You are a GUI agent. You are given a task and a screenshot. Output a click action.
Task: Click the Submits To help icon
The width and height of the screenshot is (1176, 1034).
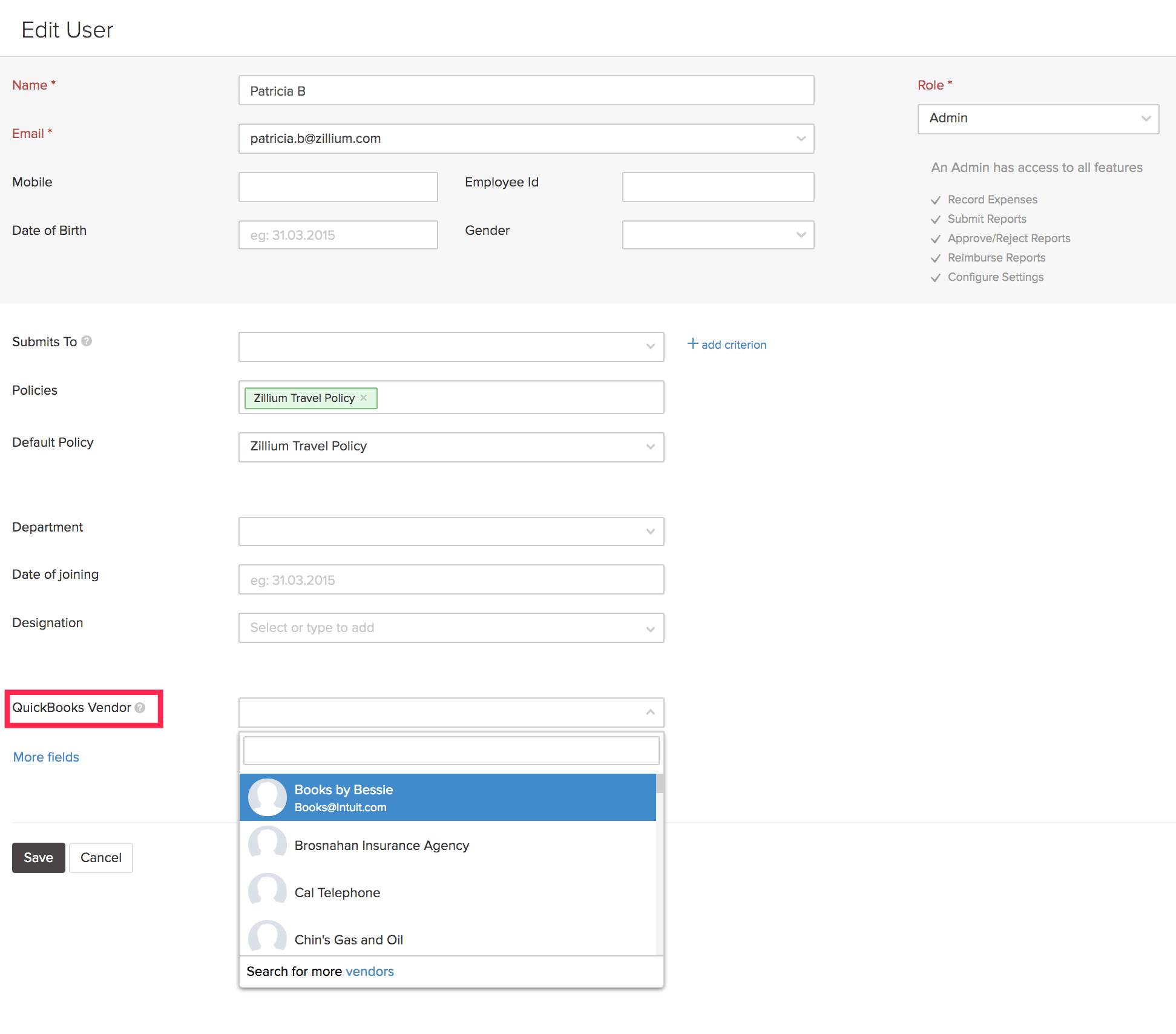(x=87, y=341)
